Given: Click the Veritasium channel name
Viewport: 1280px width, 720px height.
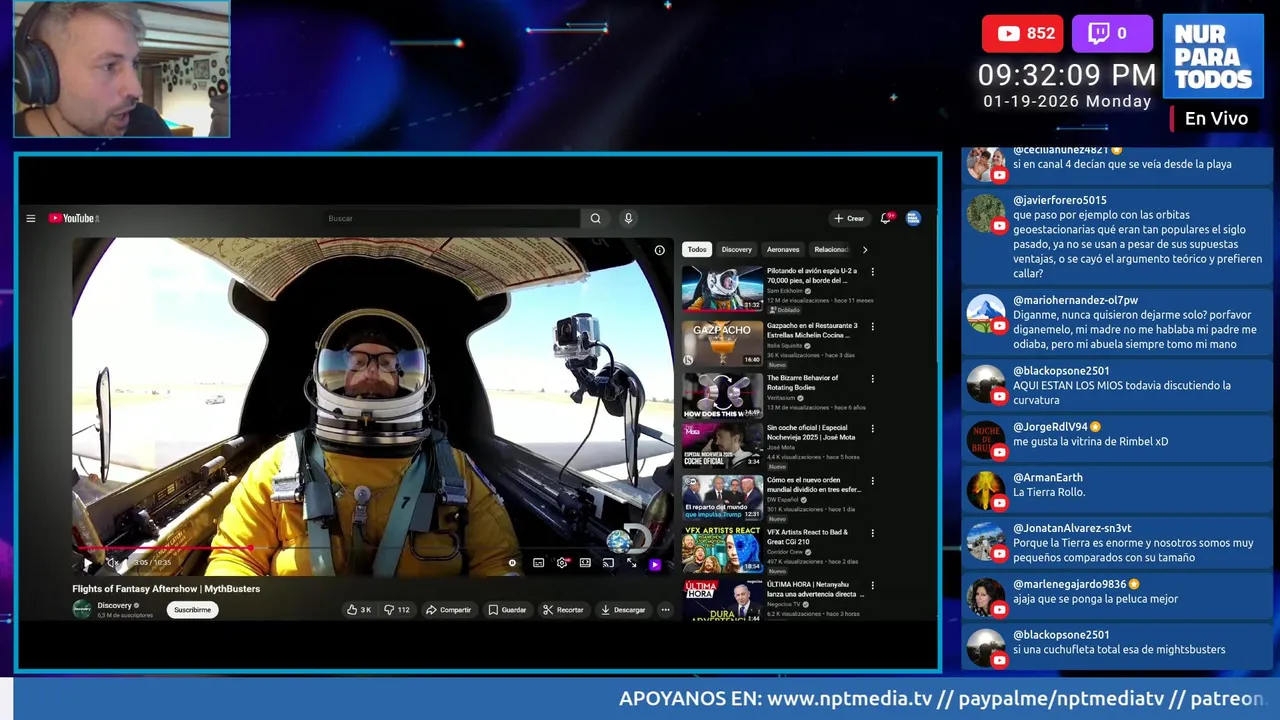Looking at the screenshot, I should (783, 398).
